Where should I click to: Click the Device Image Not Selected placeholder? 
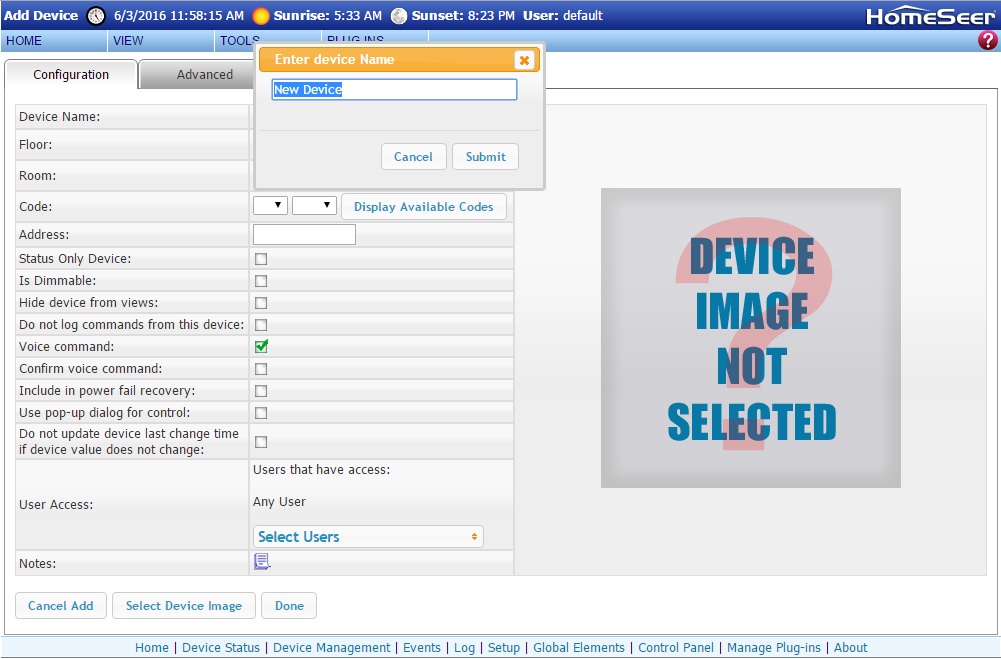tap(750, 337)
